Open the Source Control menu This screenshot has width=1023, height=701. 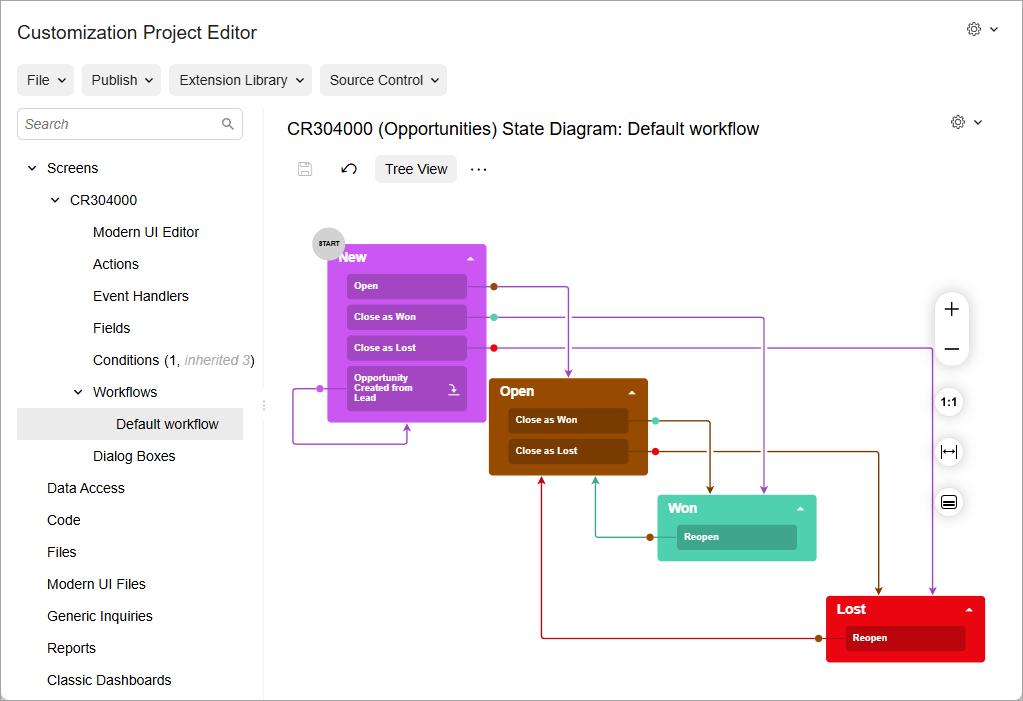(x=384, y=80)
